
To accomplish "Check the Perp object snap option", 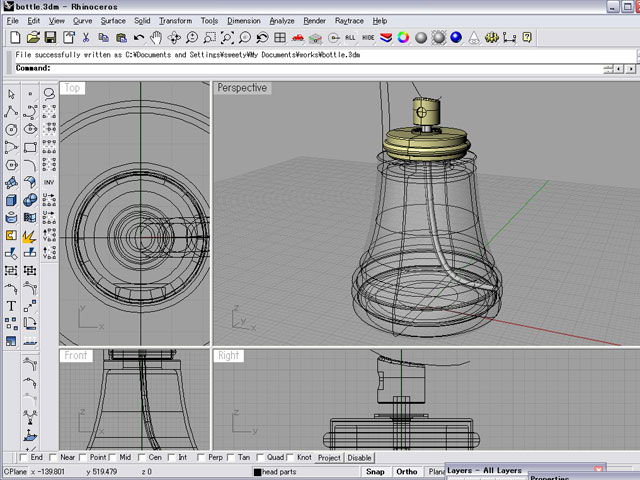I will [x=203, y=458].
